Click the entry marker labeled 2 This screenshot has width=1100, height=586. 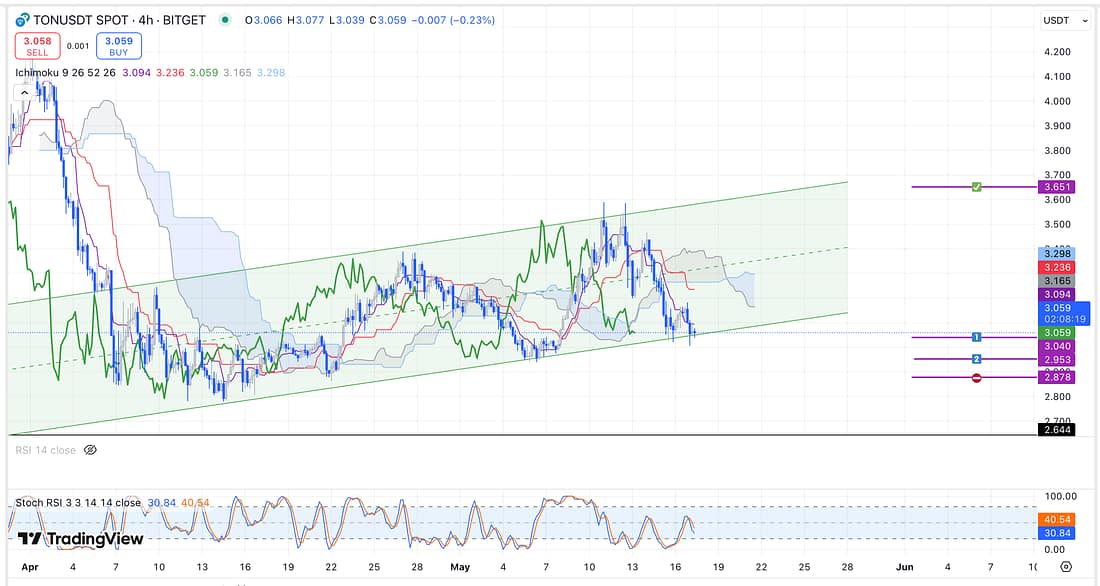point(977,359)
